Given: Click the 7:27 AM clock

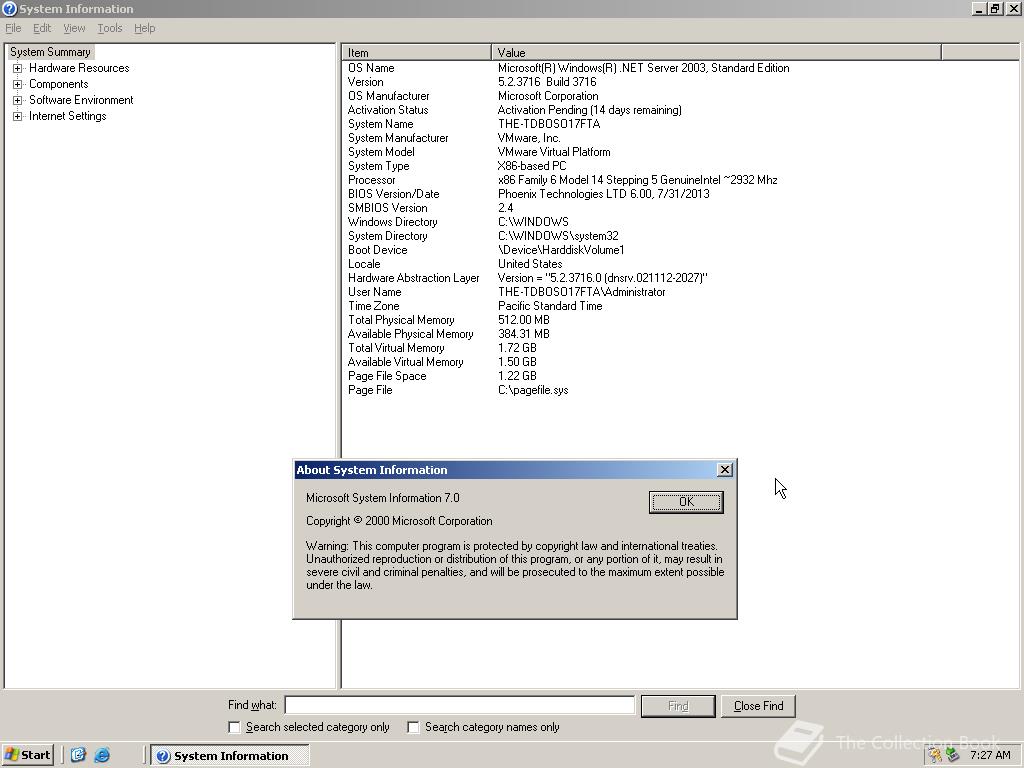Looking at the screenshot, I should tap(990, 756).
